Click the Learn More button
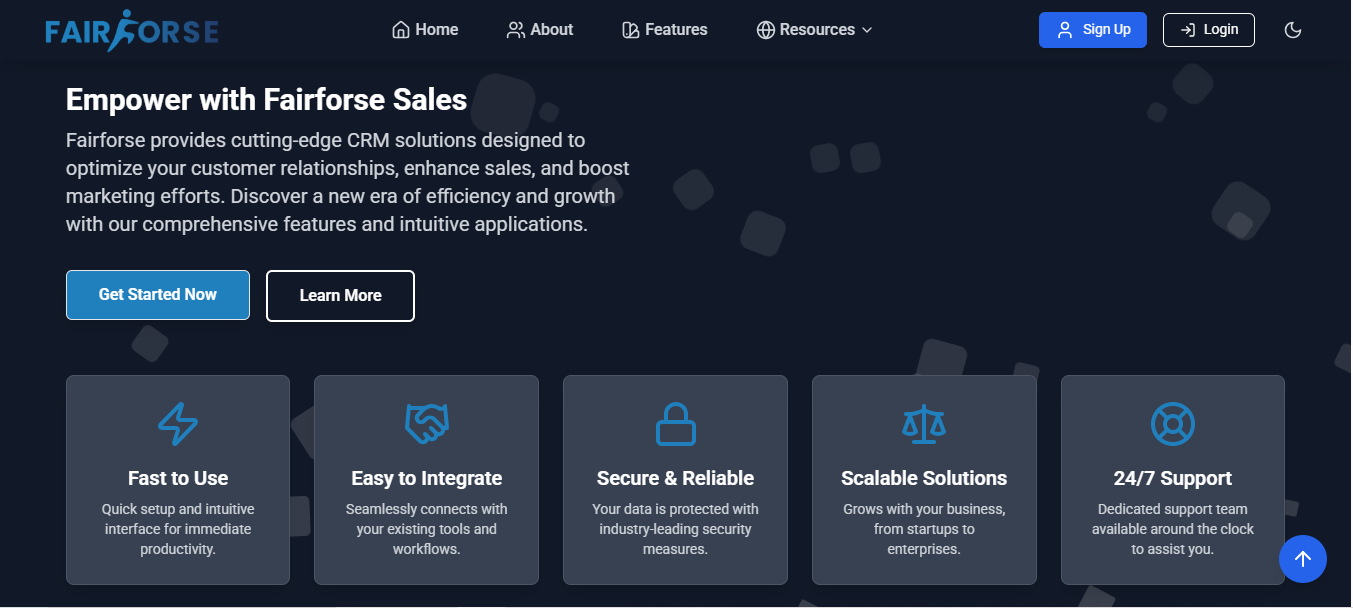 click(340, 296)
